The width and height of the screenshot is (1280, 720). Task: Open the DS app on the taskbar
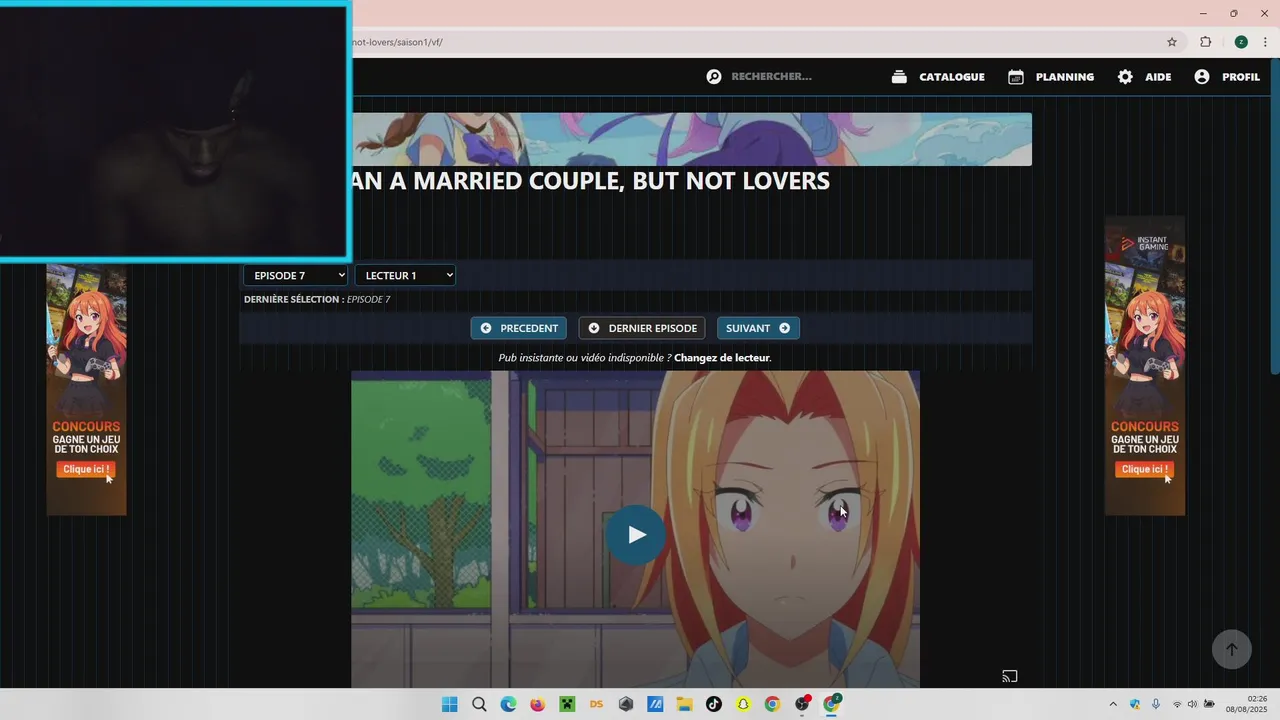click(596, 704)
